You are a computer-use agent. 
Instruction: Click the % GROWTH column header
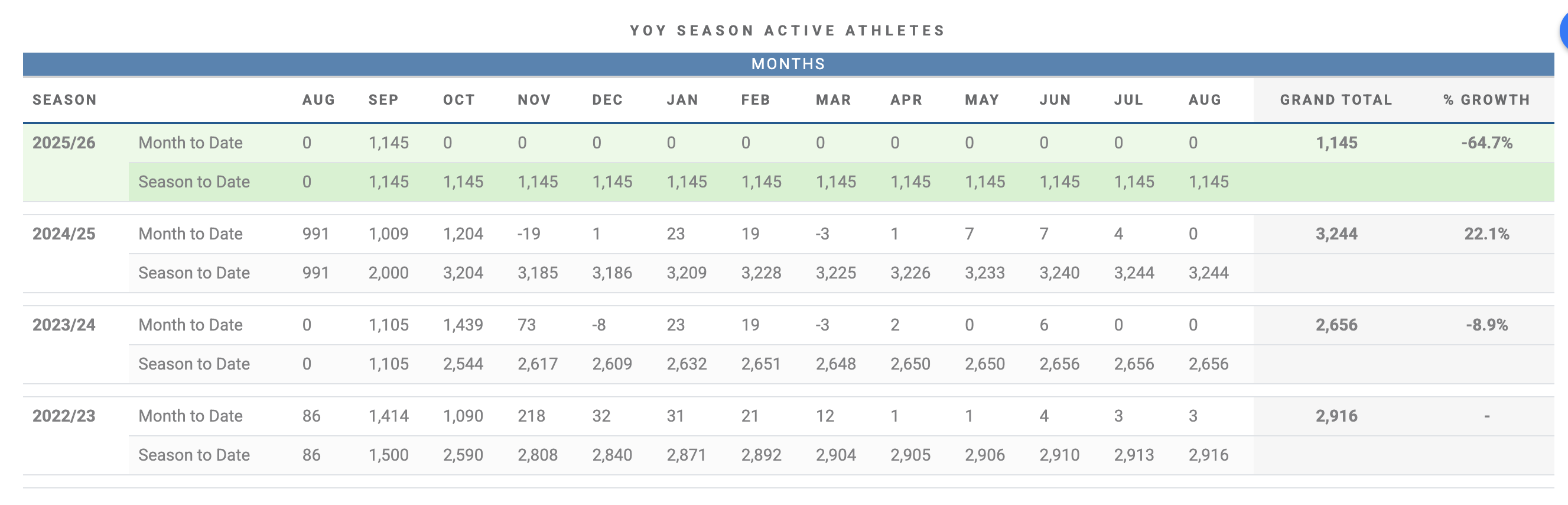click(x=1486, y=100)
